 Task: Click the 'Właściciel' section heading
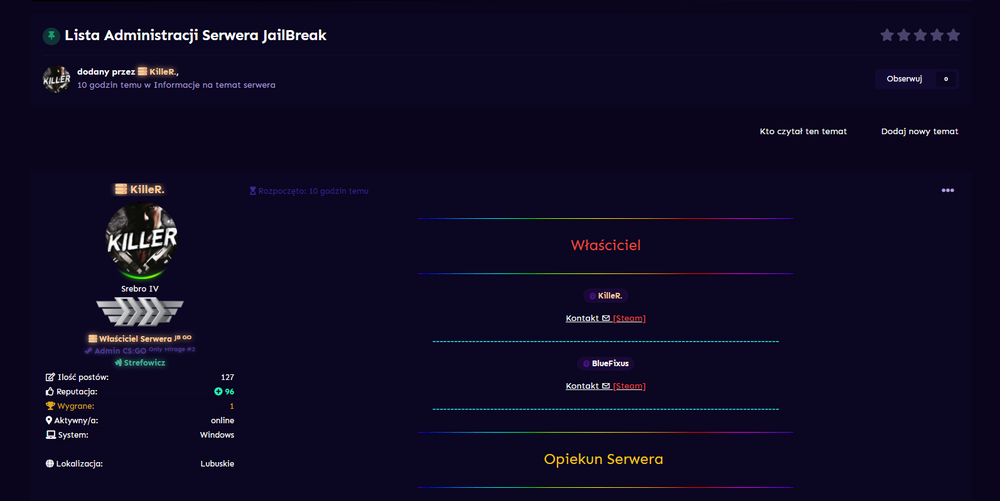click(x=605, y=245)
